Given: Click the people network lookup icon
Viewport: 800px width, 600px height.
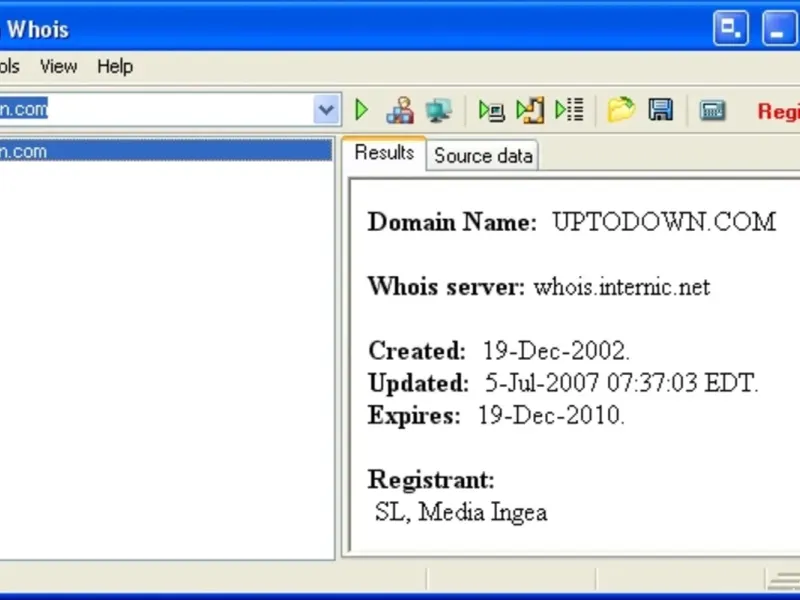Looking at the screenshot, I should 399,110.
